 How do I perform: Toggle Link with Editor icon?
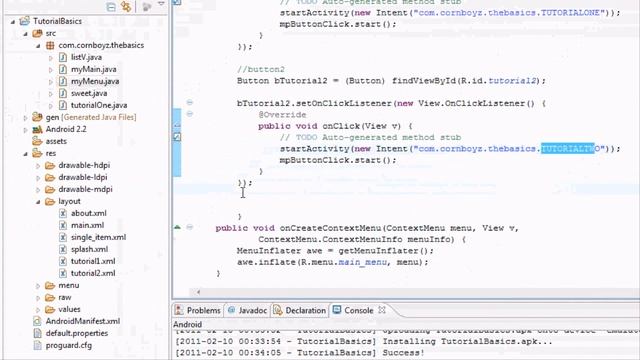tap(126, 7)
